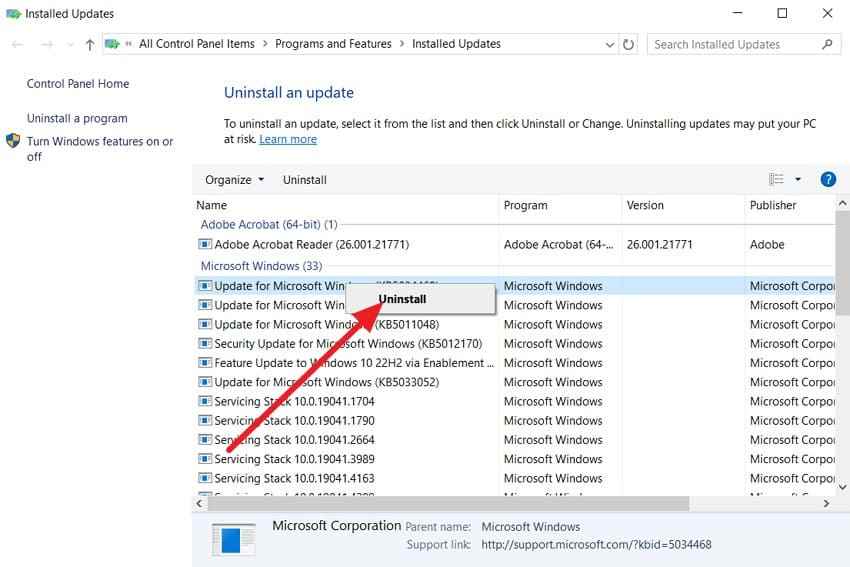The image size is (850, 567).
Task: Click the shield icon beside Windows features
Action: coord(13,141)
